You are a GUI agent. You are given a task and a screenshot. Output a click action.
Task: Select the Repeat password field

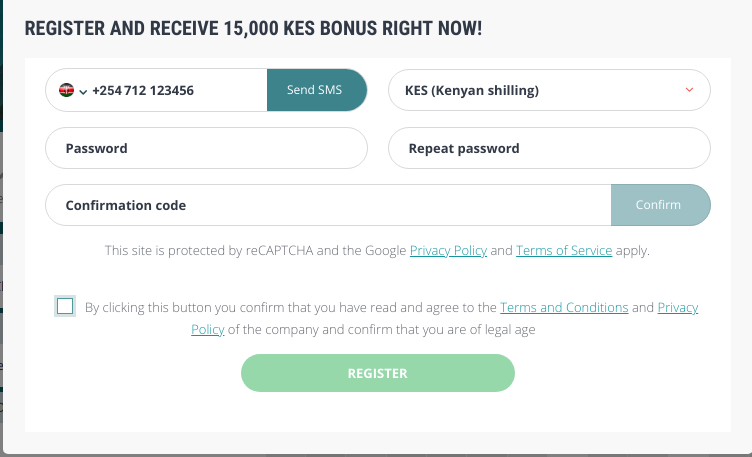[549, 148]
